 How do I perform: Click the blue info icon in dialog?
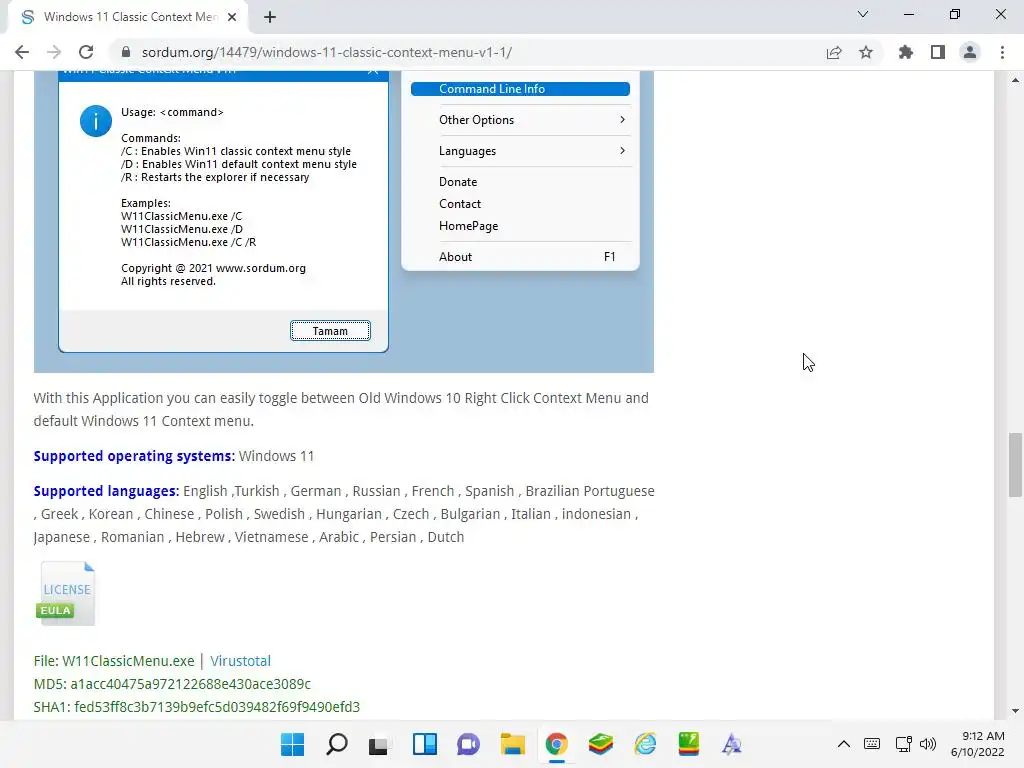(96, 121)
